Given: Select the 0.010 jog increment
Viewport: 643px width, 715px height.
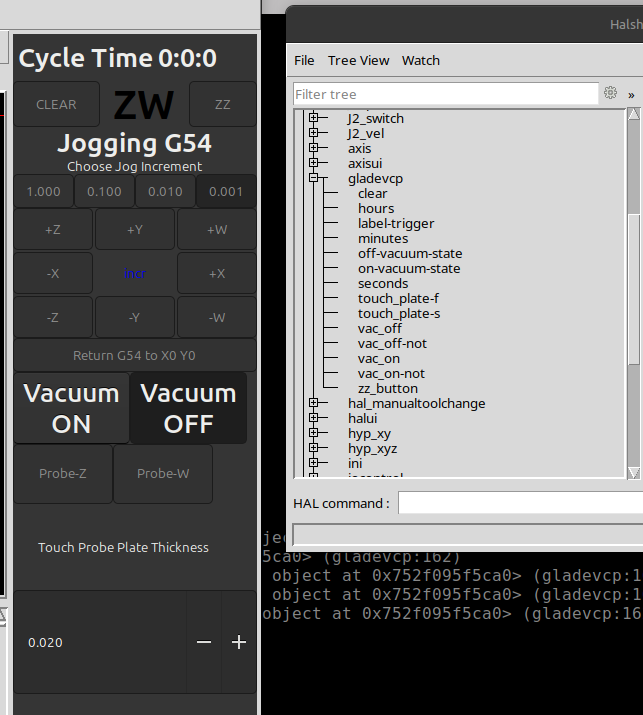Looking at the screenshot, I should (165, 191).
